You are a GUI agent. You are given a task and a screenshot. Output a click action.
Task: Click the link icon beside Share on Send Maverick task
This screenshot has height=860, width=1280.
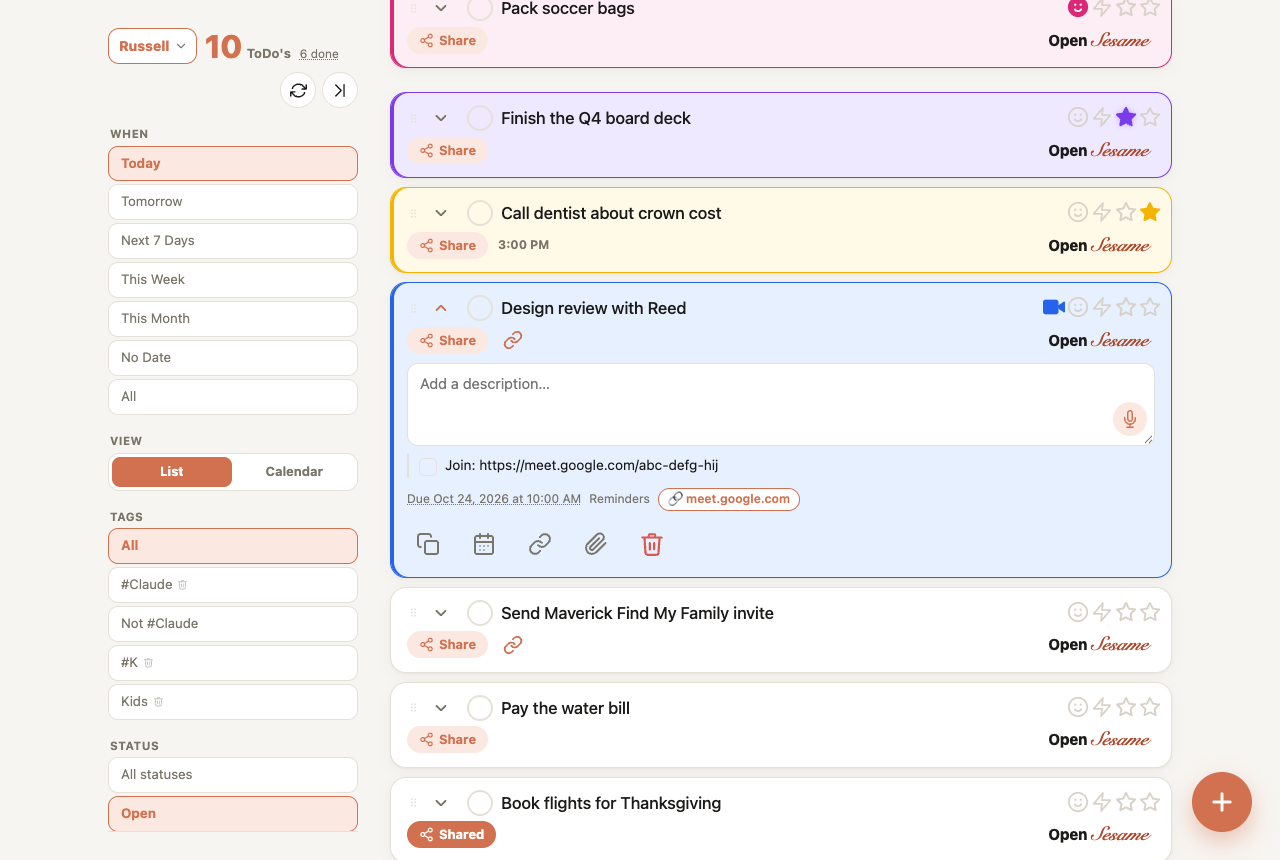pyautogui.click(x=513, y=645)
